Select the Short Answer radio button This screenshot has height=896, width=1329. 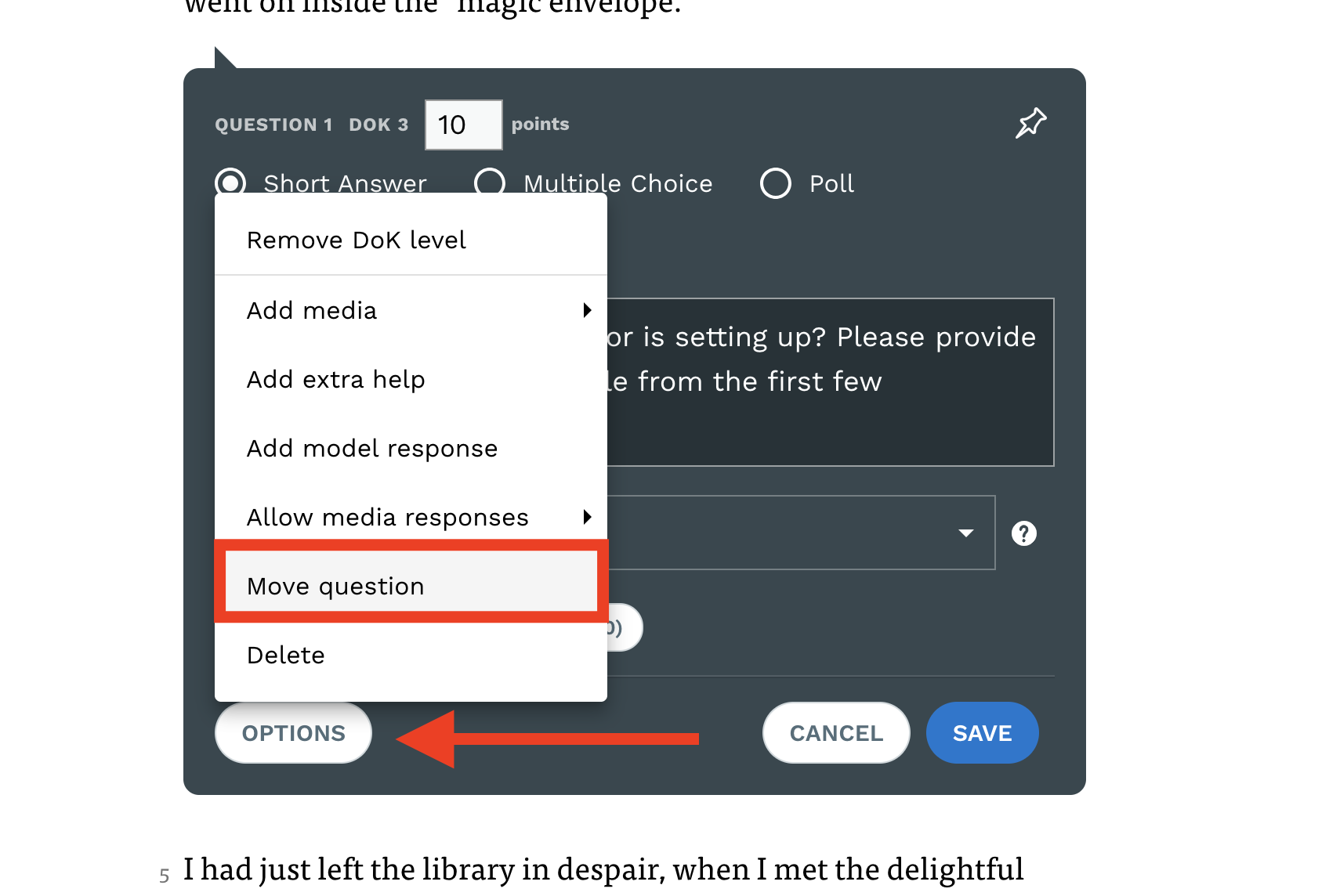click(230, 183)
